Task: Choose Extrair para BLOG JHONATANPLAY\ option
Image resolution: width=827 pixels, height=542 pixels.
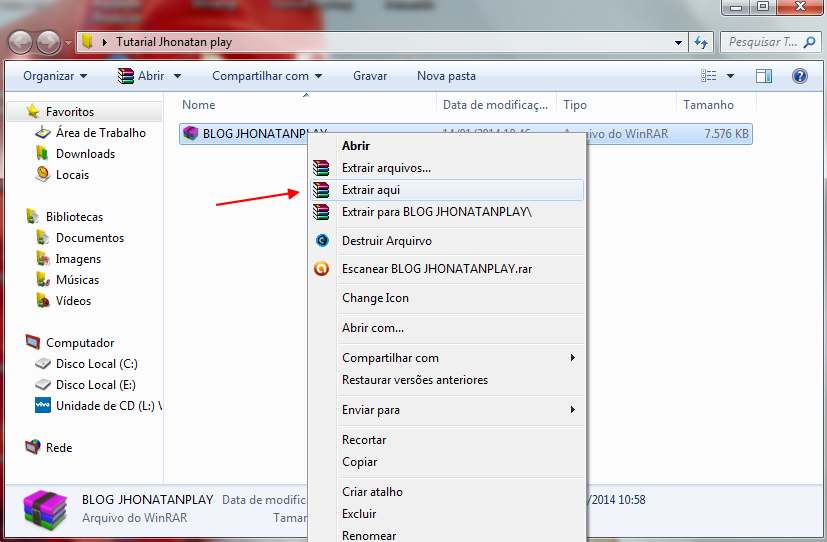Action: (447, 212)
